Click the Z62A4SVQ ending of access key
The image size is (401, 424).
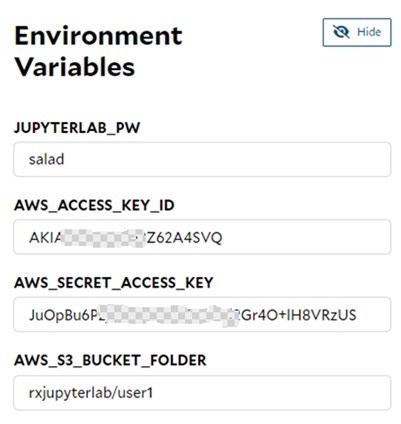pyautogui.click(x=184, y=238)
